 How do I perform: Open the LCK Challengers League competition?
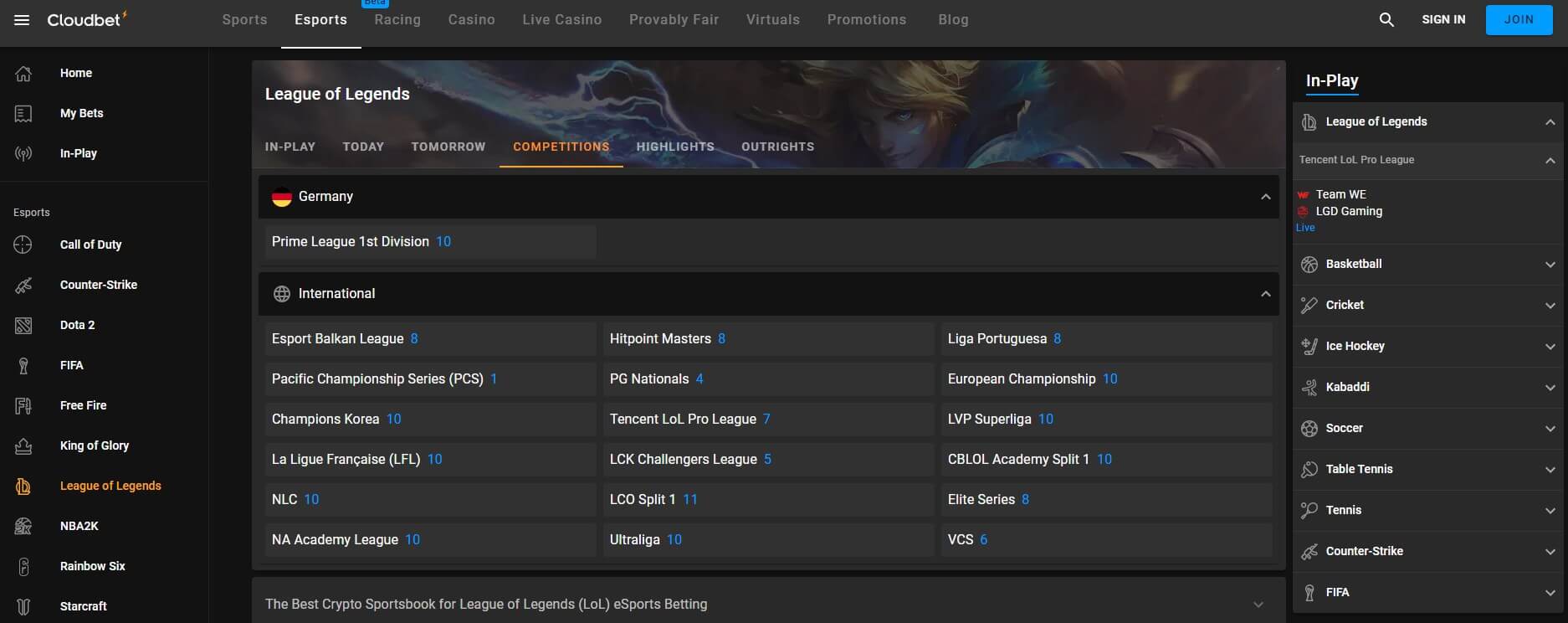(x=768, y=459)
